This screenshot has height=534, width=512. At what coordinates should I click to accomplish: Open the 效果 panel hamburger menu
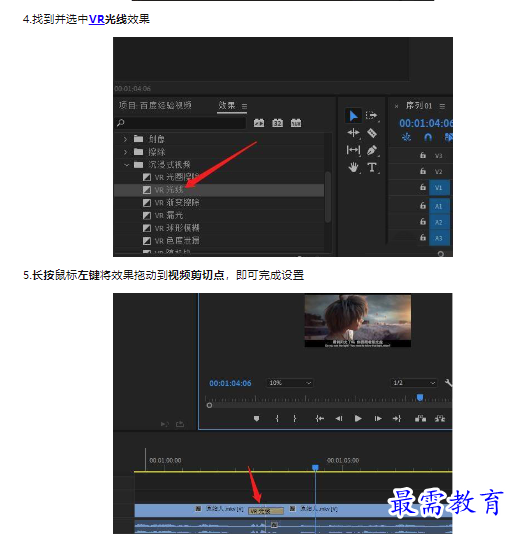click(244, 106)
